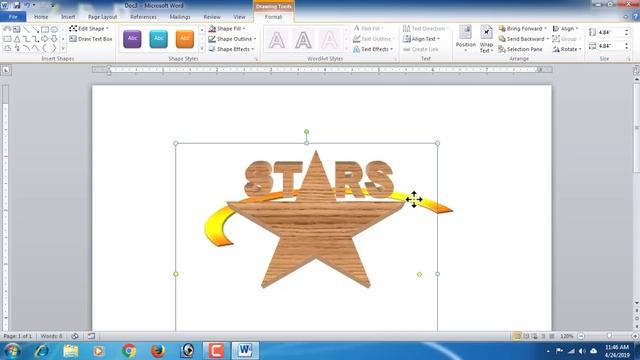Save document via Quick Access toolbar

point(17,5)
